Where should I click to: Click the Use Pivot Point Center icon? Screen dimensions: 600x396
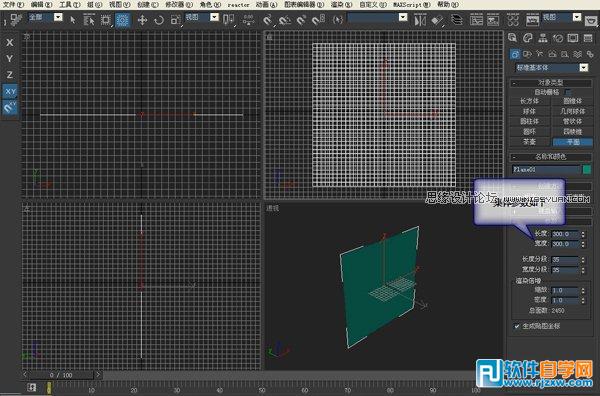pos(228,20)
